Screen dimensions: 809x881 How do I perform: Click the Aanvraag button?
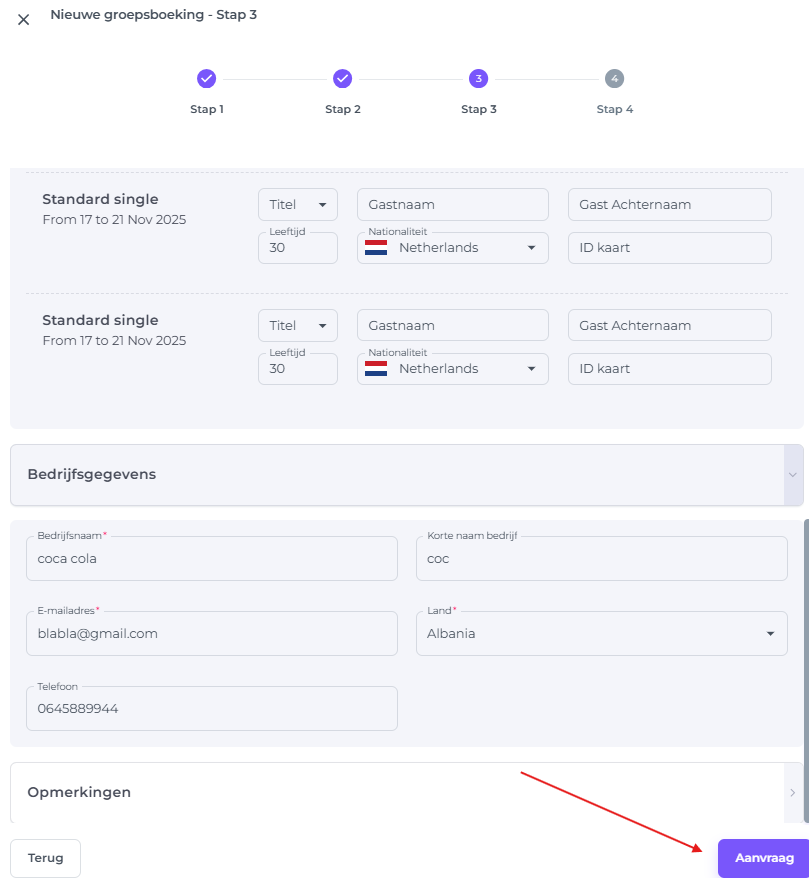763,858
